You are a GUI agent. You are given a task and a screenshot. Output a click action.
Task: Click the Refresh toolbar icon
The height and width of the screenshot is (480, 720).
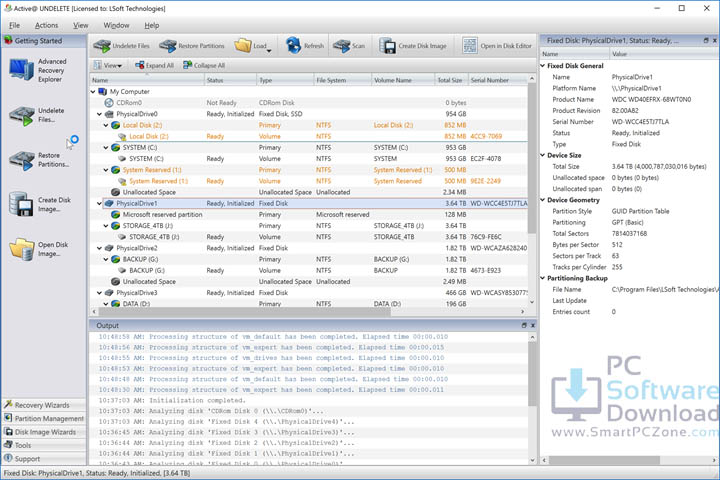[293, 45]
